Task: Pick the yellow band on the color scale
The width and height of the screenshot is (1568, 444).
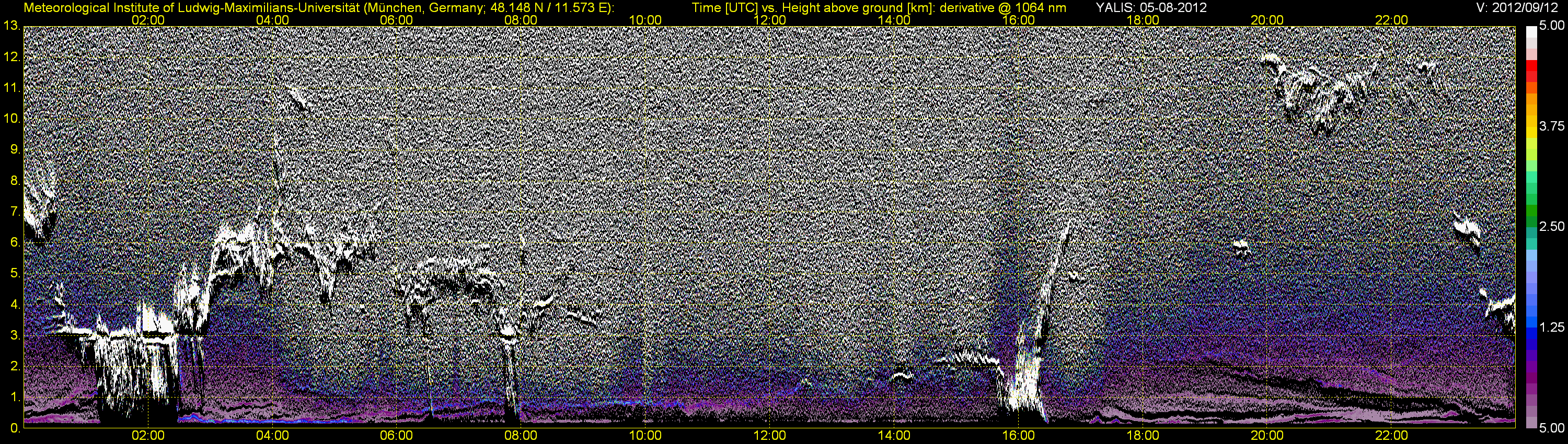Action: (x=1531, y=134)
